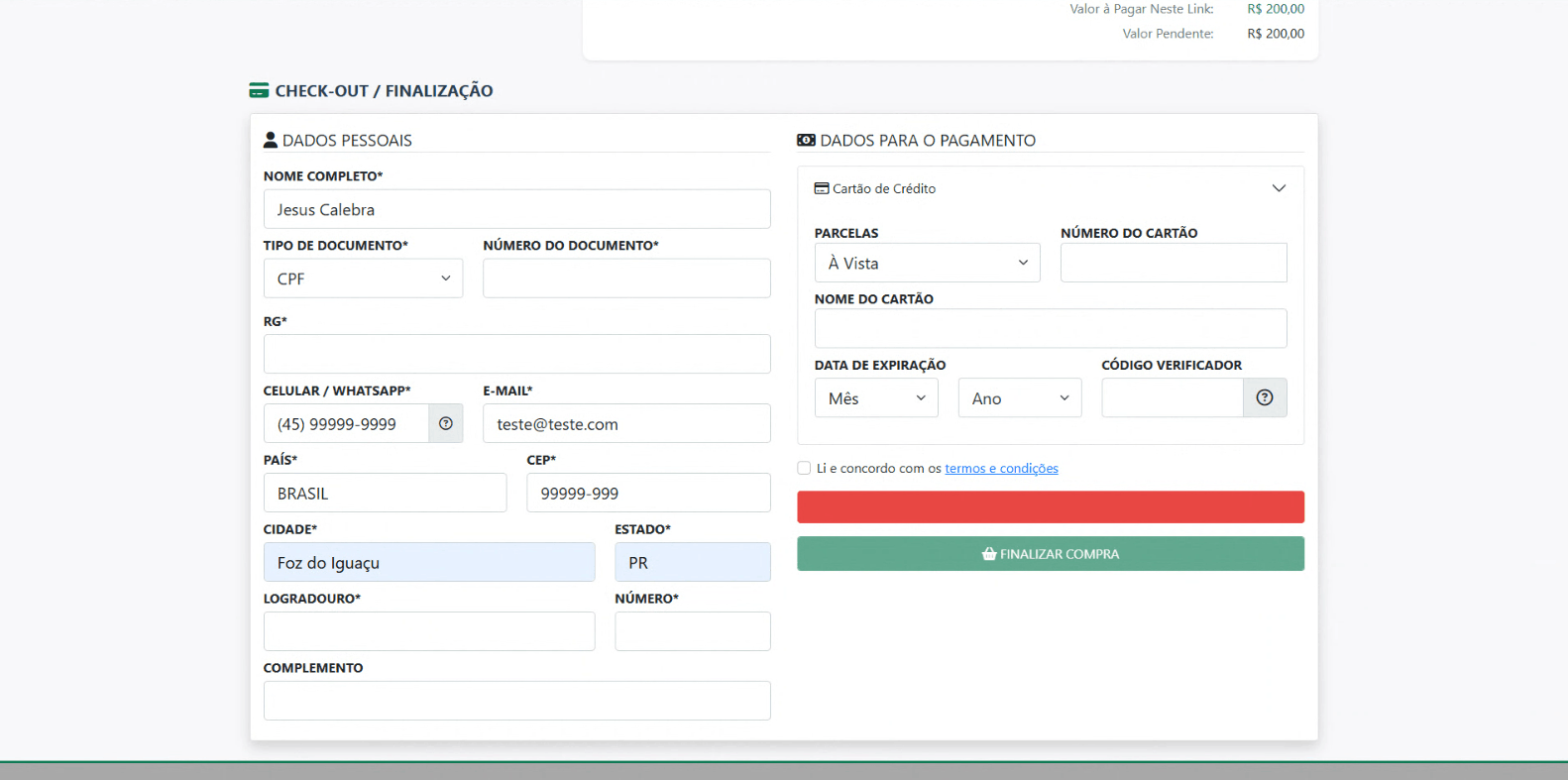
Task: Open the Parcelas dropdown showing À Vista
Action: tap(928, 263)
